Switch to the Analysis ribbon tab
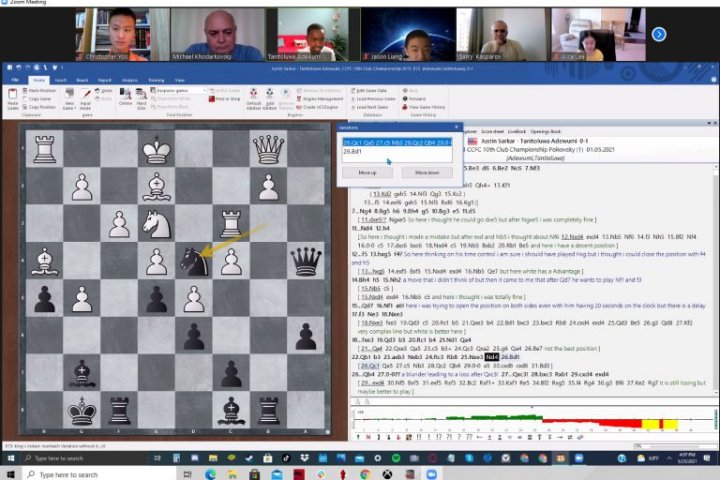The height and width of the screenshot is (480, 720). [x=128, y=79]
